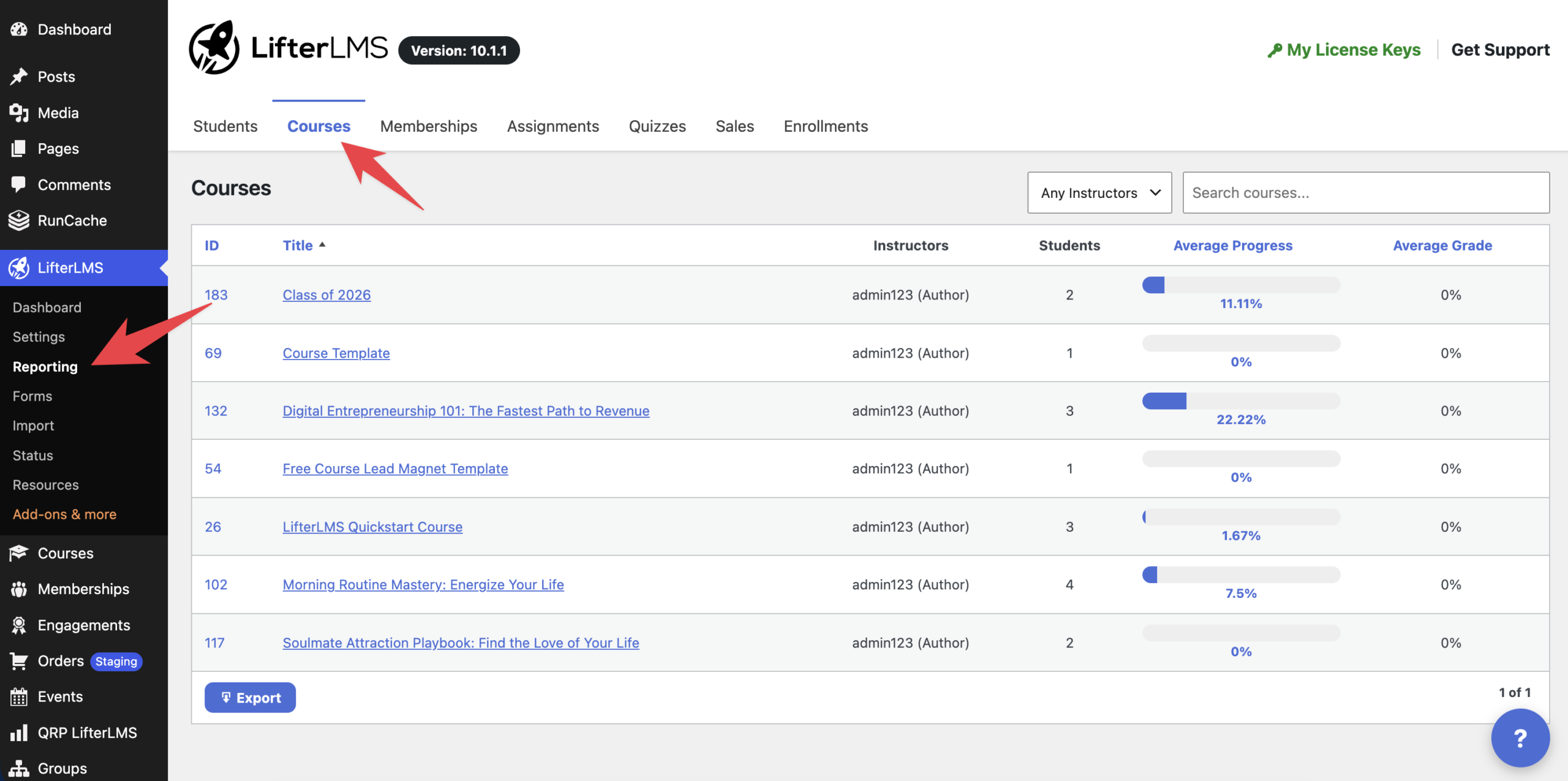The image size is (1568, 781).
Task: Open LifterLMS Import submenu item
Action: (x=33, y=426)
